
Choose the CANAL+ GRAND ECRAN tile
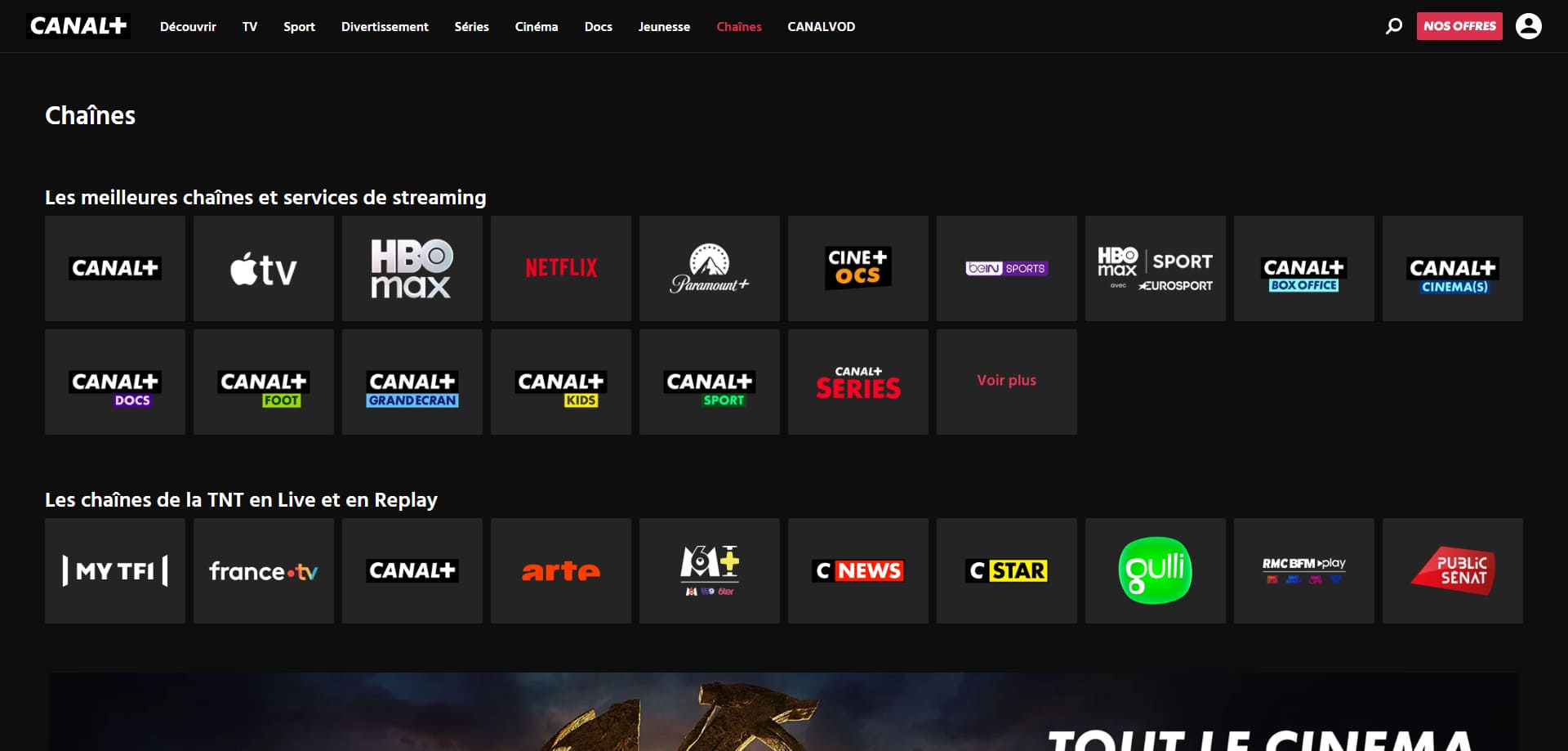(412, 382)
